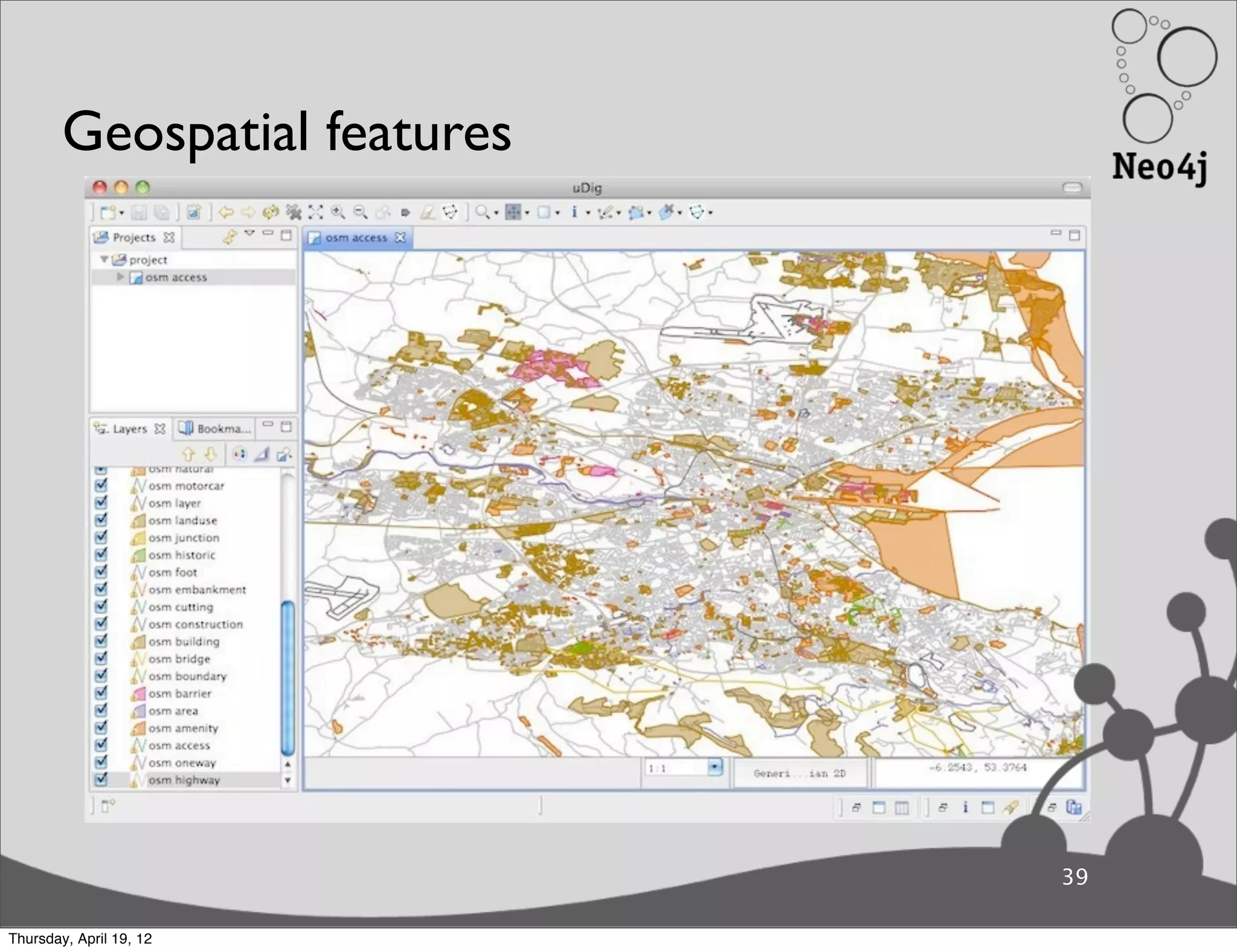
Task: Select the box Selection tool icon
Action: coord(544,212)
